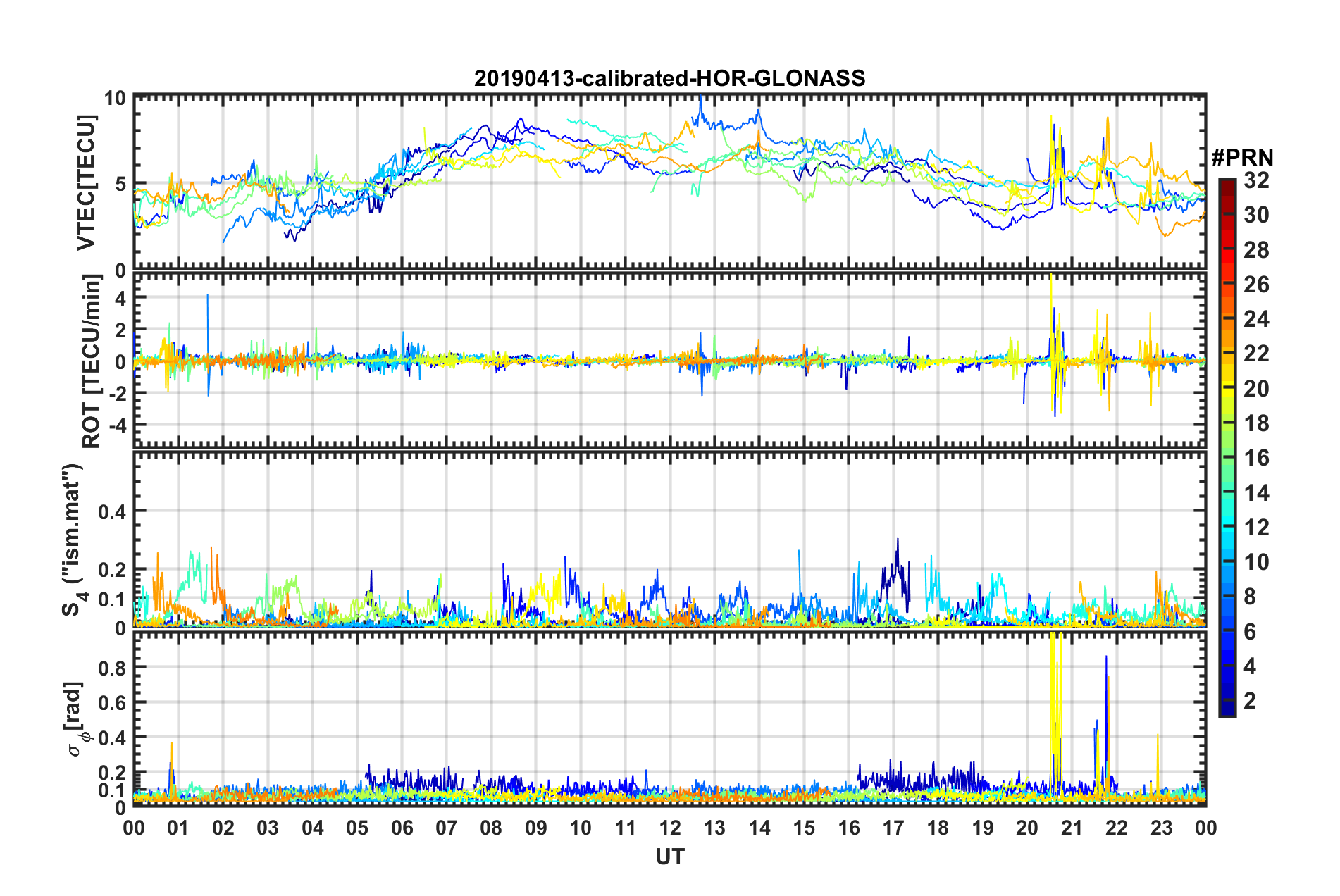Click the 06 hour tick label on x-axis
The height and width of the screenshot is (896, 1340).
tap(402, 827)
